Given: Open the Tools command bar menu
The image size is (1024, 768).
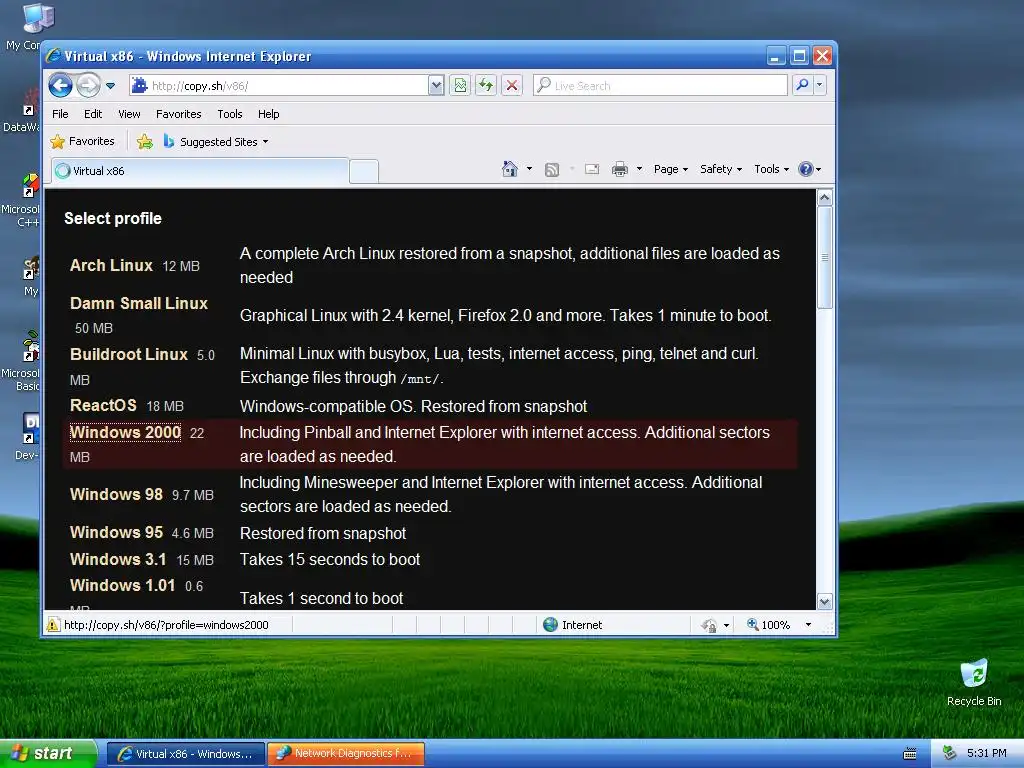Looking at the screenshot, I should point(771,169).
